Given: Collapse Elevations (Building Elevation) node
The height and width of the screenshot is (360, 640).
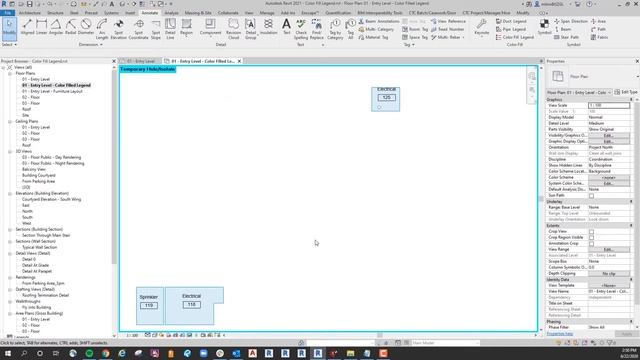Looking at the screenshot, I should (10, 193).
